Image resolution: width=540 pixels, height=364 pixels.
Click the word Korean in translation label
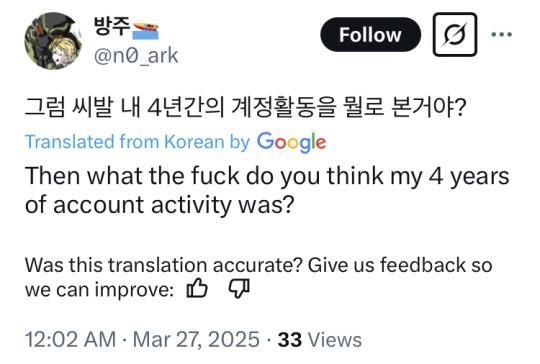pos(194,142)
